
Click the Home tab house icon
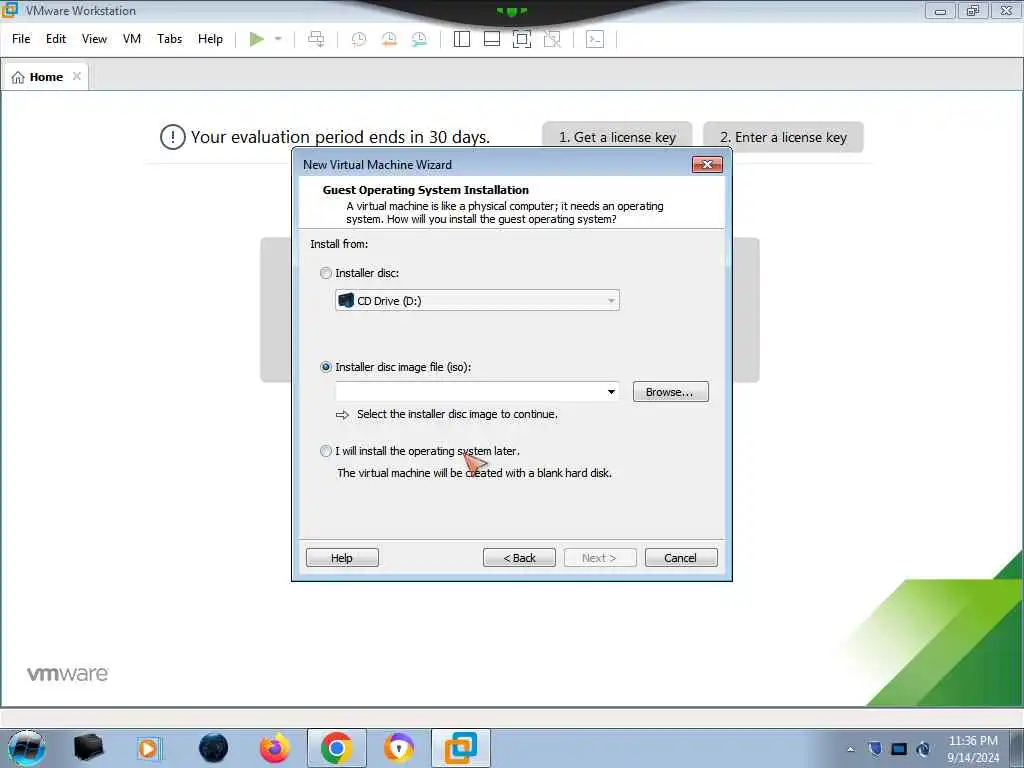[18, 77]
